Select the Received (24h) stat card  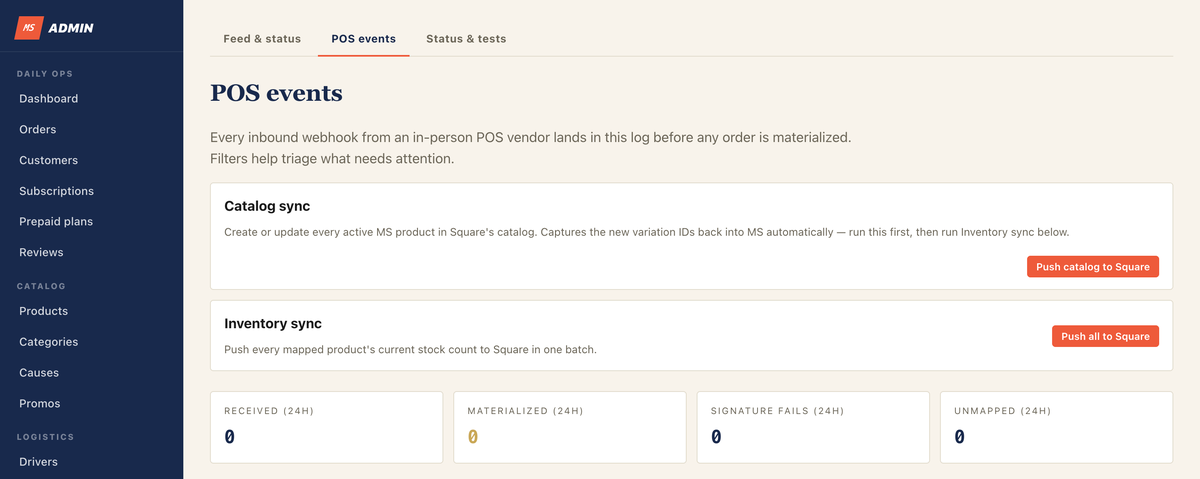pos(326,427)
